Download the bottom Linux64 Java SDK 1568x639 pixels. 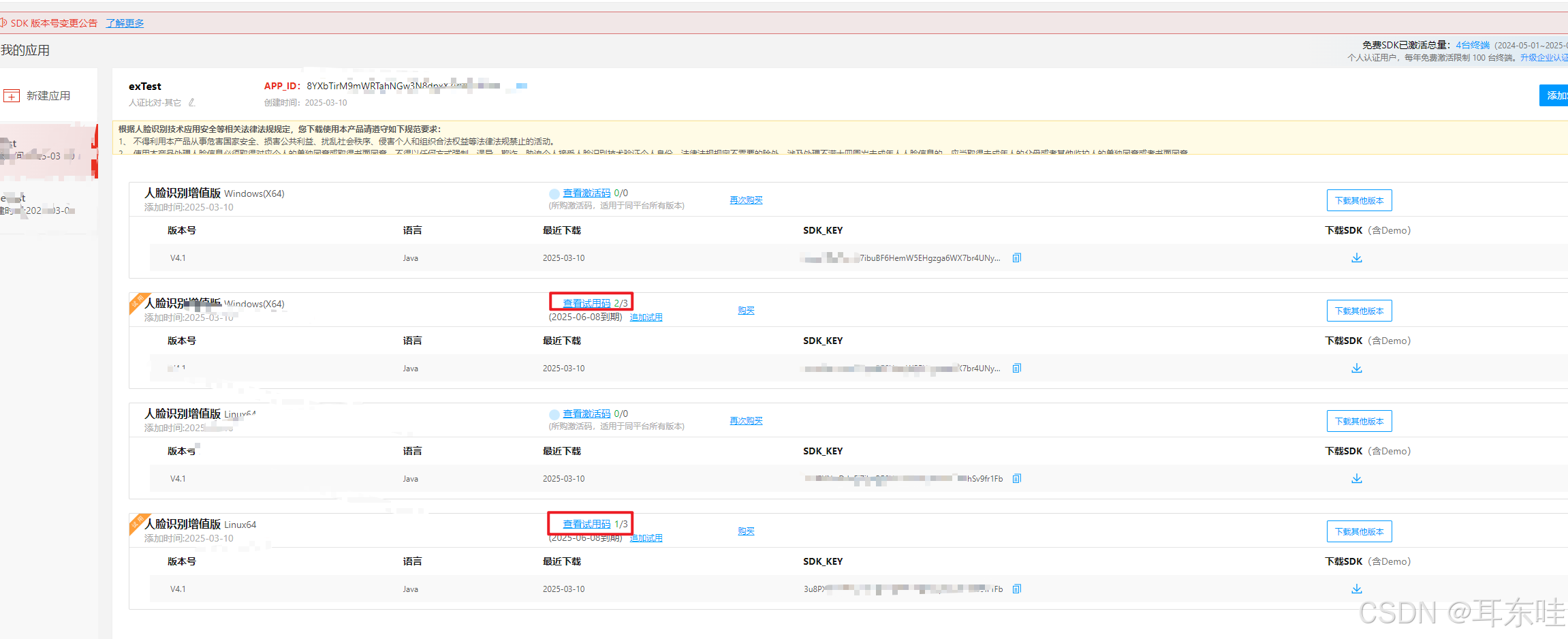1356,589
